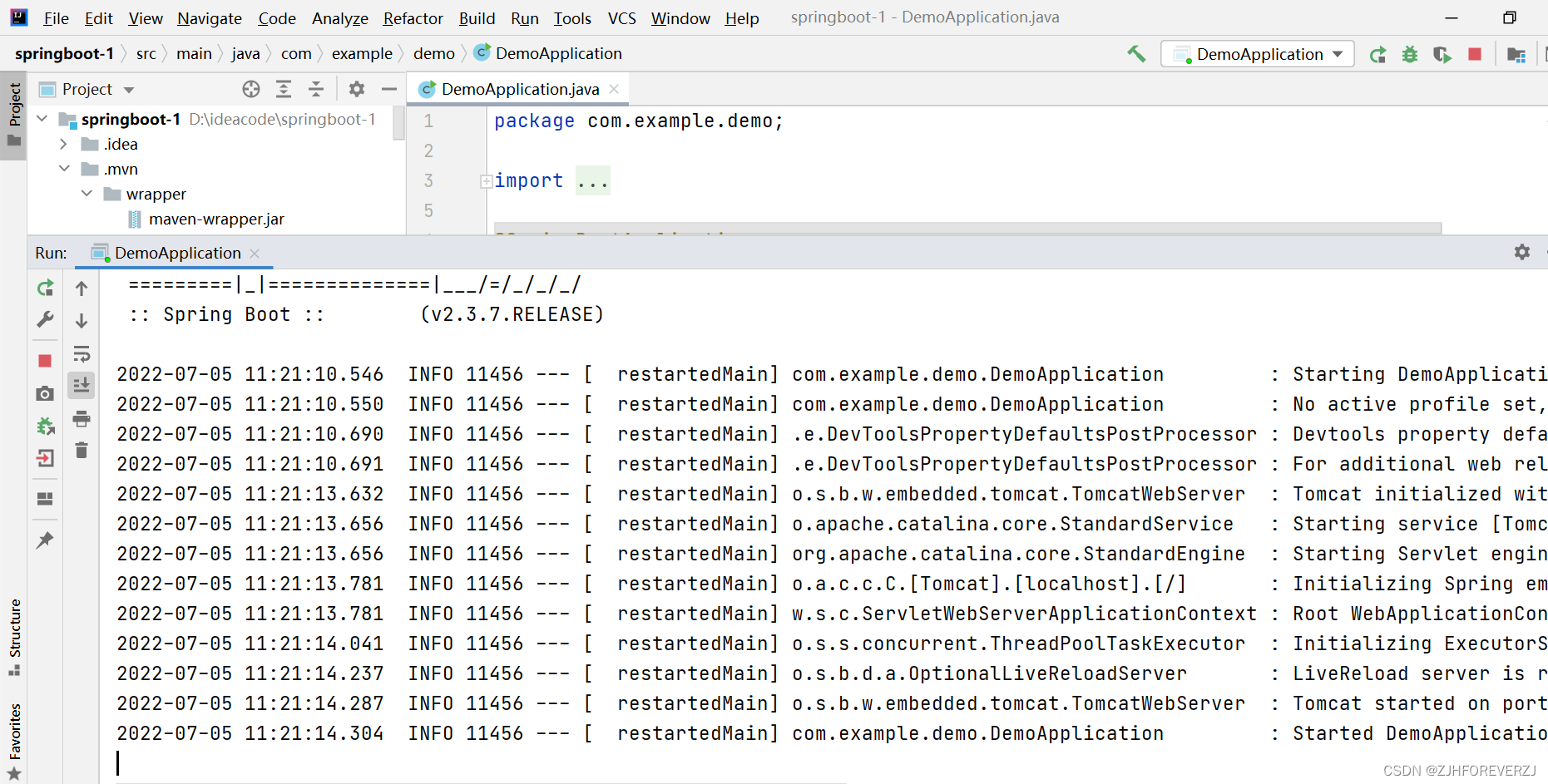
Task: Click the camera dump threads icon
Action: point(46,393)
